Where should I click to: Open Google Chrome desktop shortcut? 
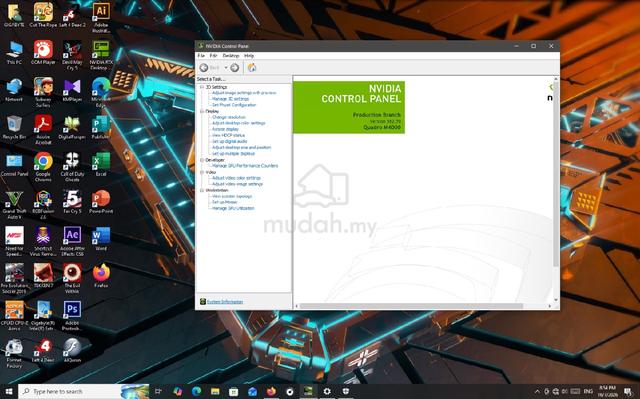[43, 166]
